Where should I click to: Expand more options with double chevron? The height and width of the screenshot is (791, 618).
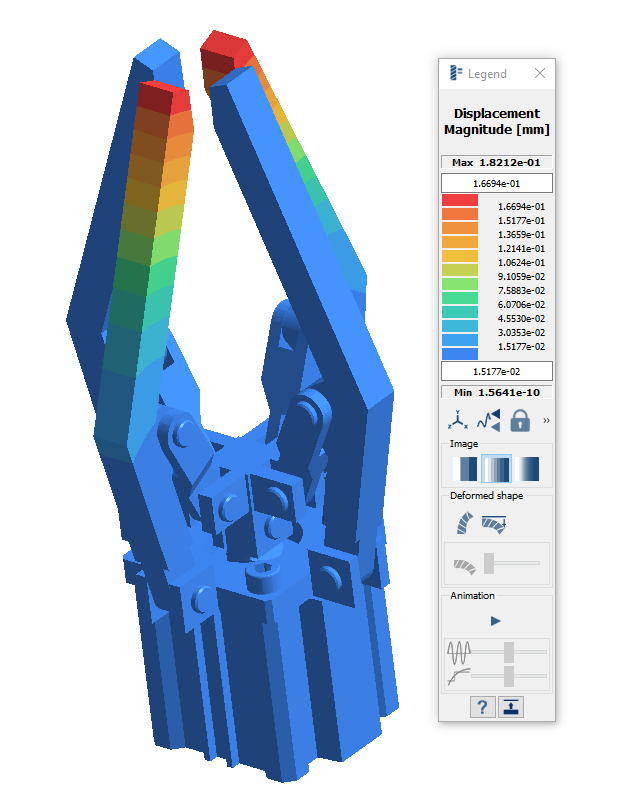546,420
